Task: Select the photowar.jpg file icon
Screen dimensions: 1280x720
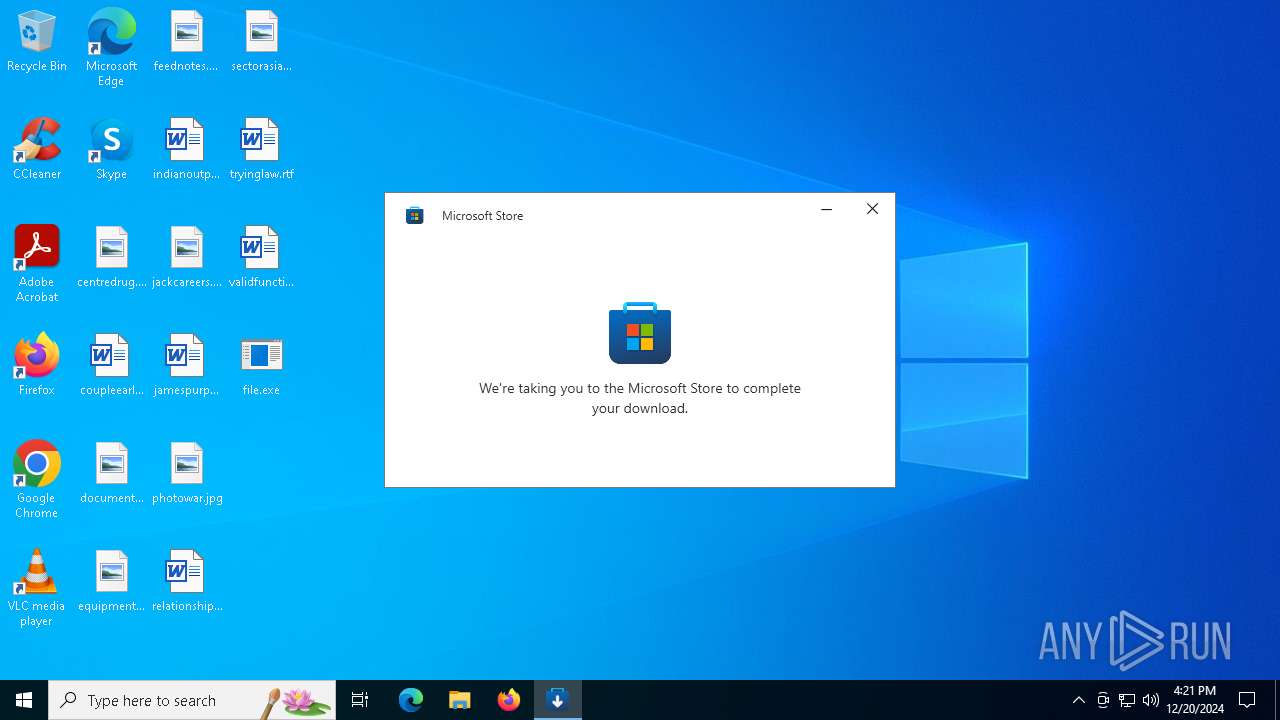Action: [x=186, y=474]
